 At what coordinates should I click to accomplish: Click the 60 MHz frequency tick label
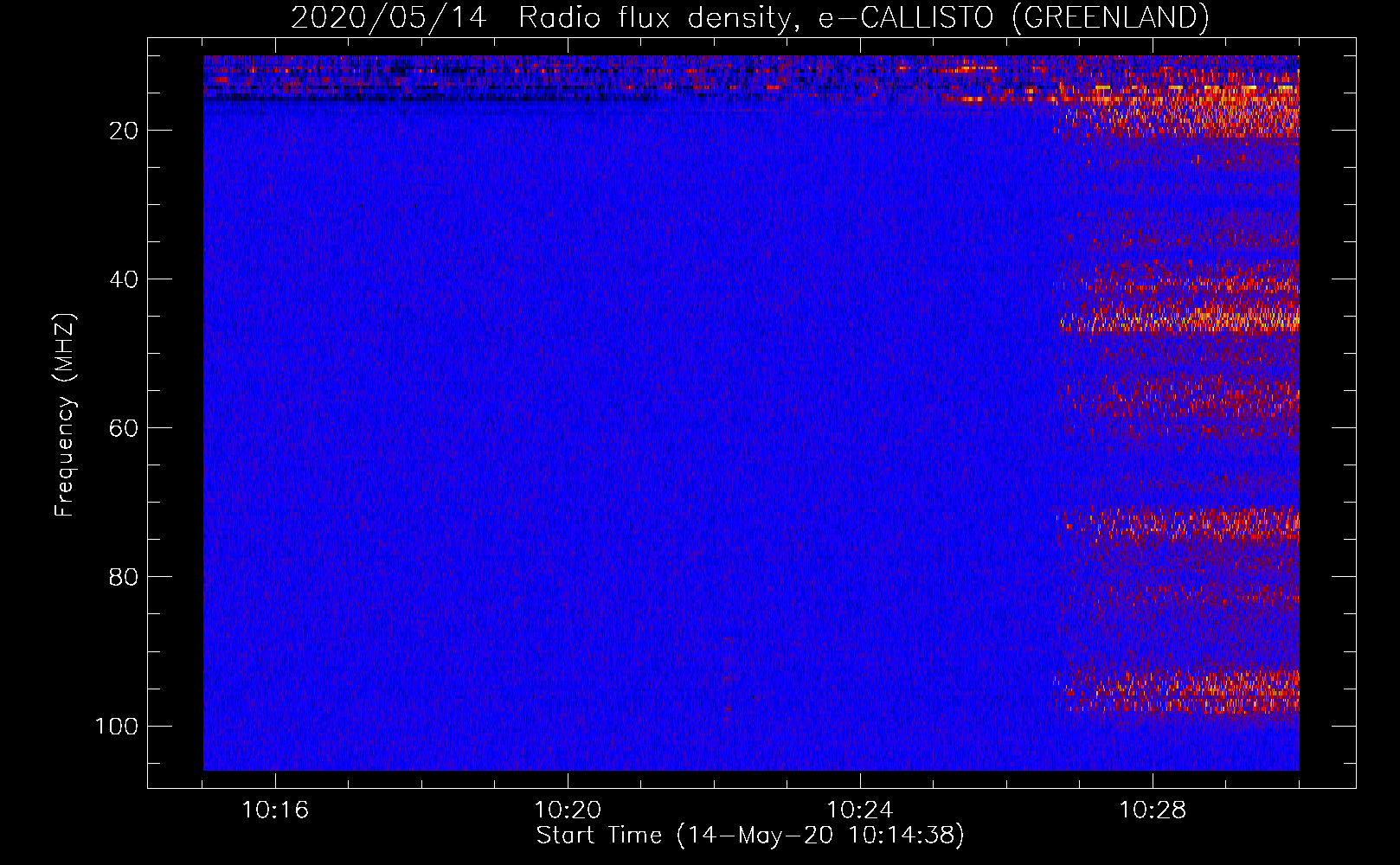click(124, 428)
